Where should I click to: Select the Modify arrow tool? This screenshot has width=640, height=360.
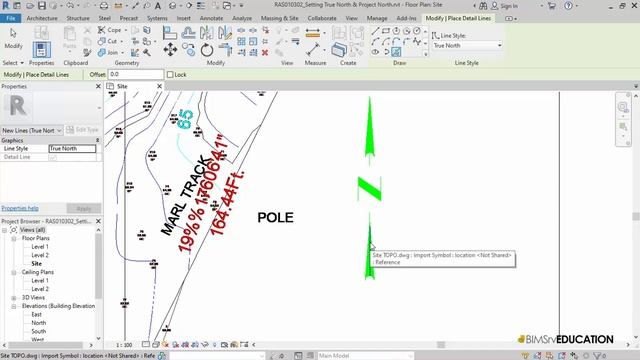coord(13,38)
